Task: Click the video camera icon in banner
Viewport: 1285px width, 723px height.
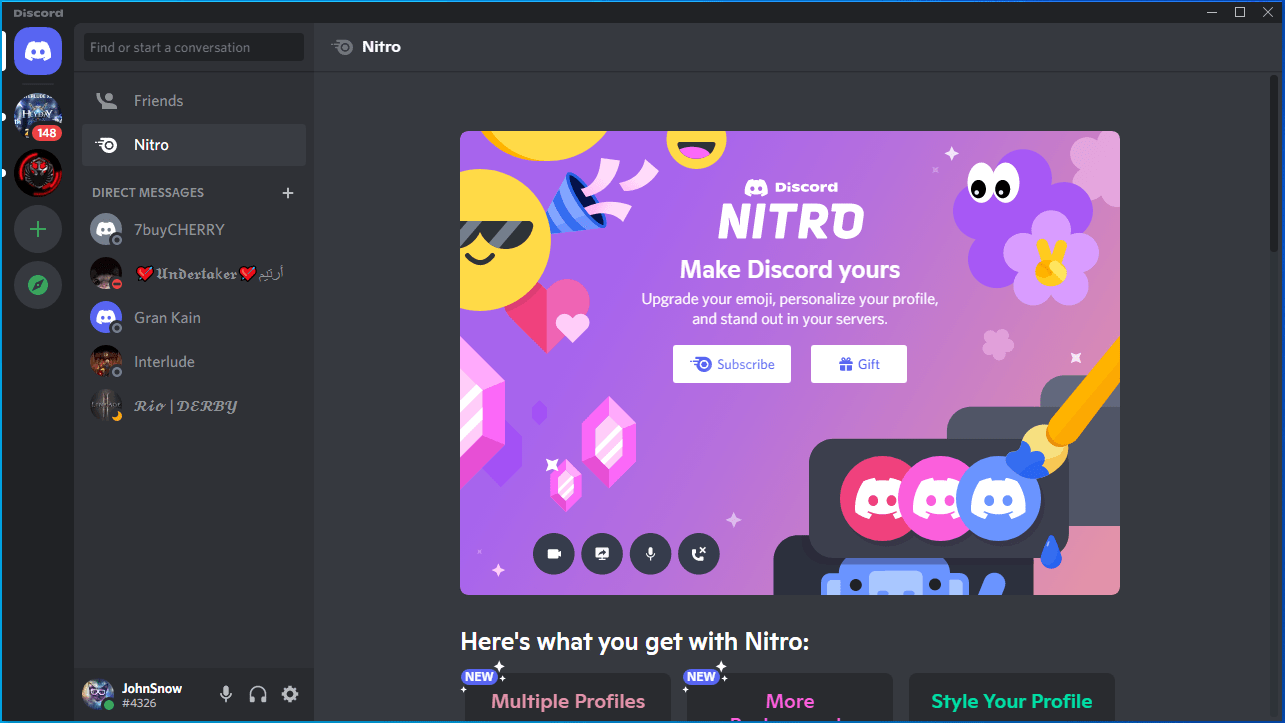Action: (x=553, y=554)
